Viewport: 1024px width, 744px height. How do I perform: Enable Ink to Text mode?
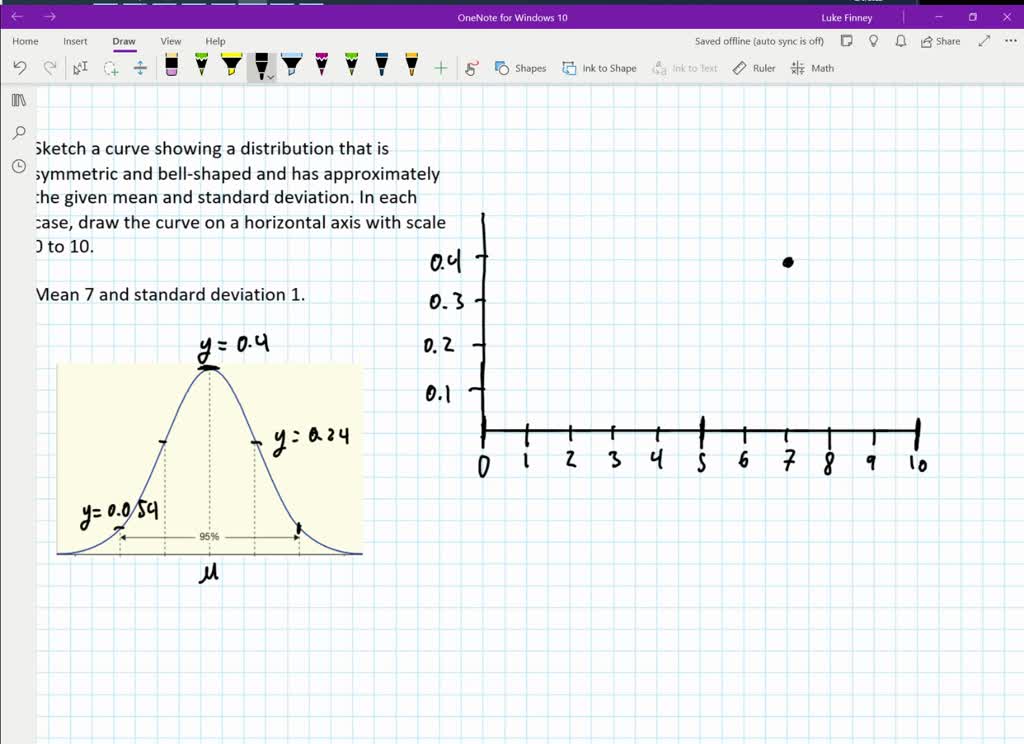tap(685, 68)
